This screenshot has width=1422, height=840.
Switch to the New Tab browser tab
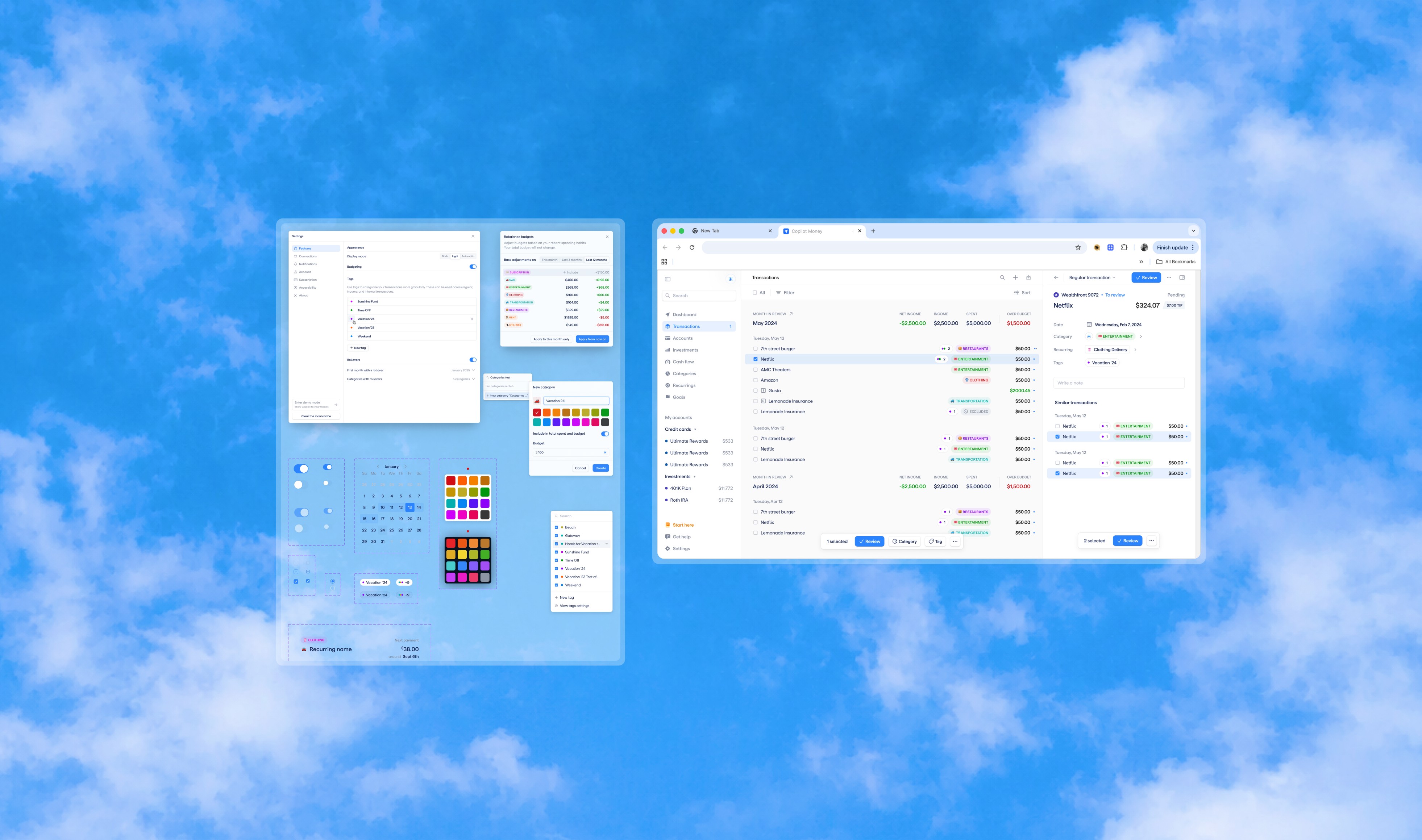pyautogui.click(x=710, y=231)
